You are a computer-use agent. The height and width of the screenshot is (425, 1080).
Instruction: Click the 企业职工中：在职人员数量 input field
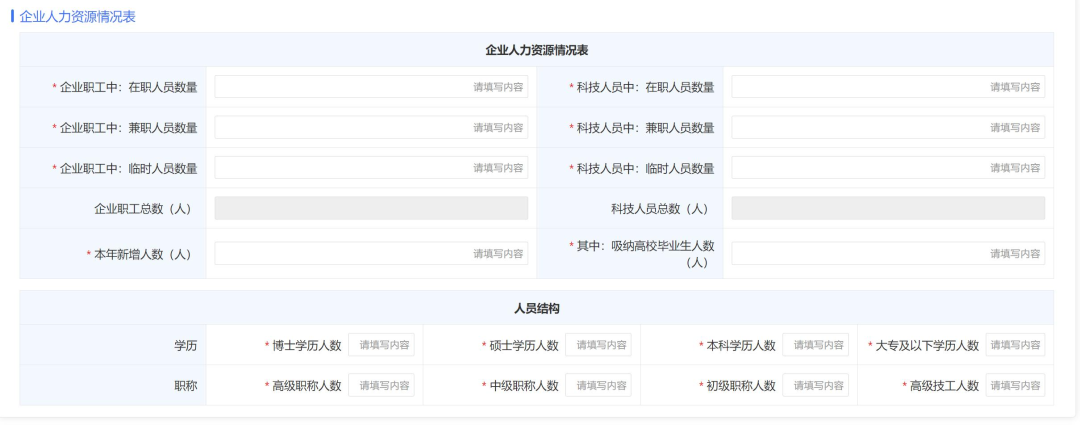click(371, 87)
